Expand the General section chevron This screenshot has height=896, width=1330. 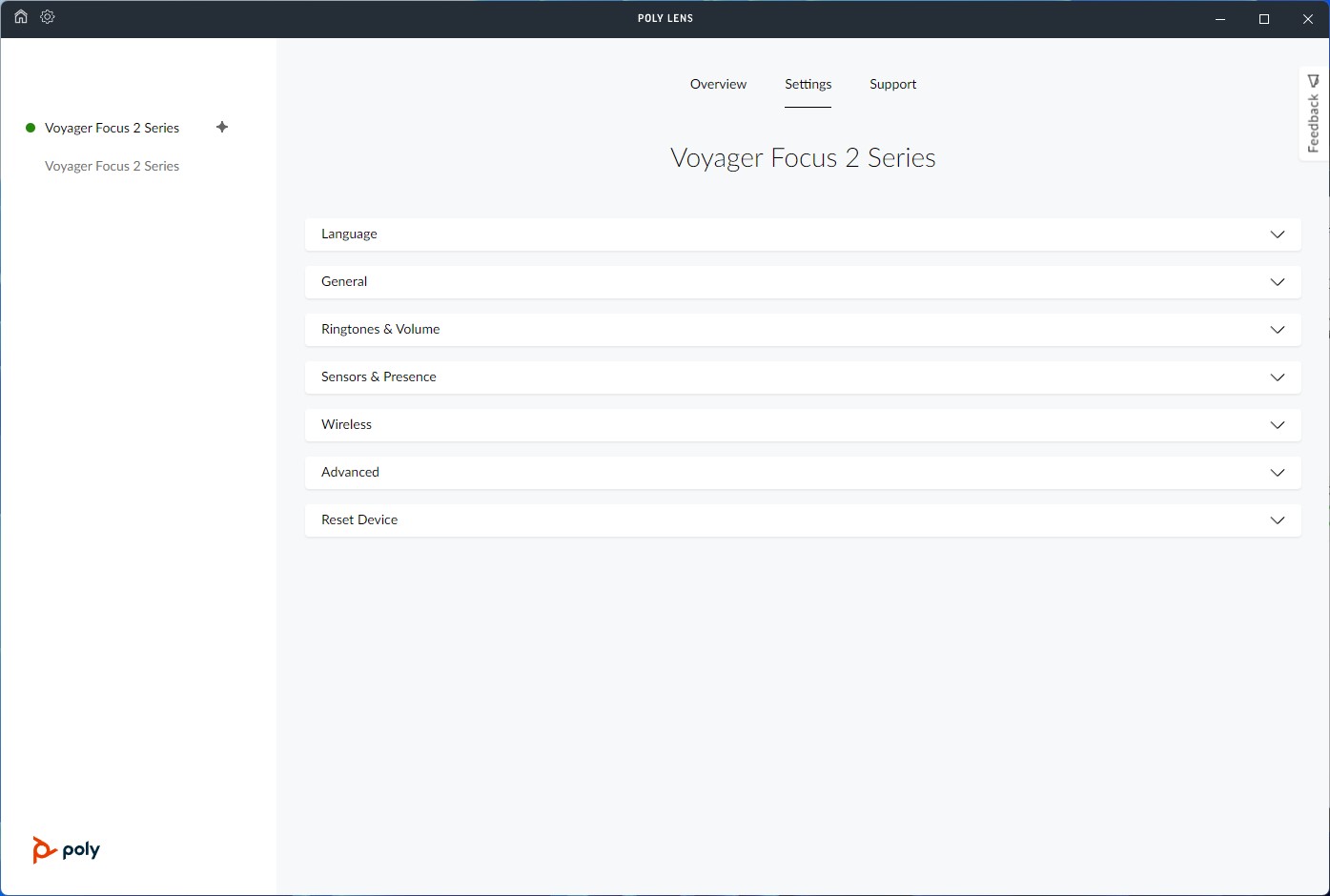(1278, 282)
